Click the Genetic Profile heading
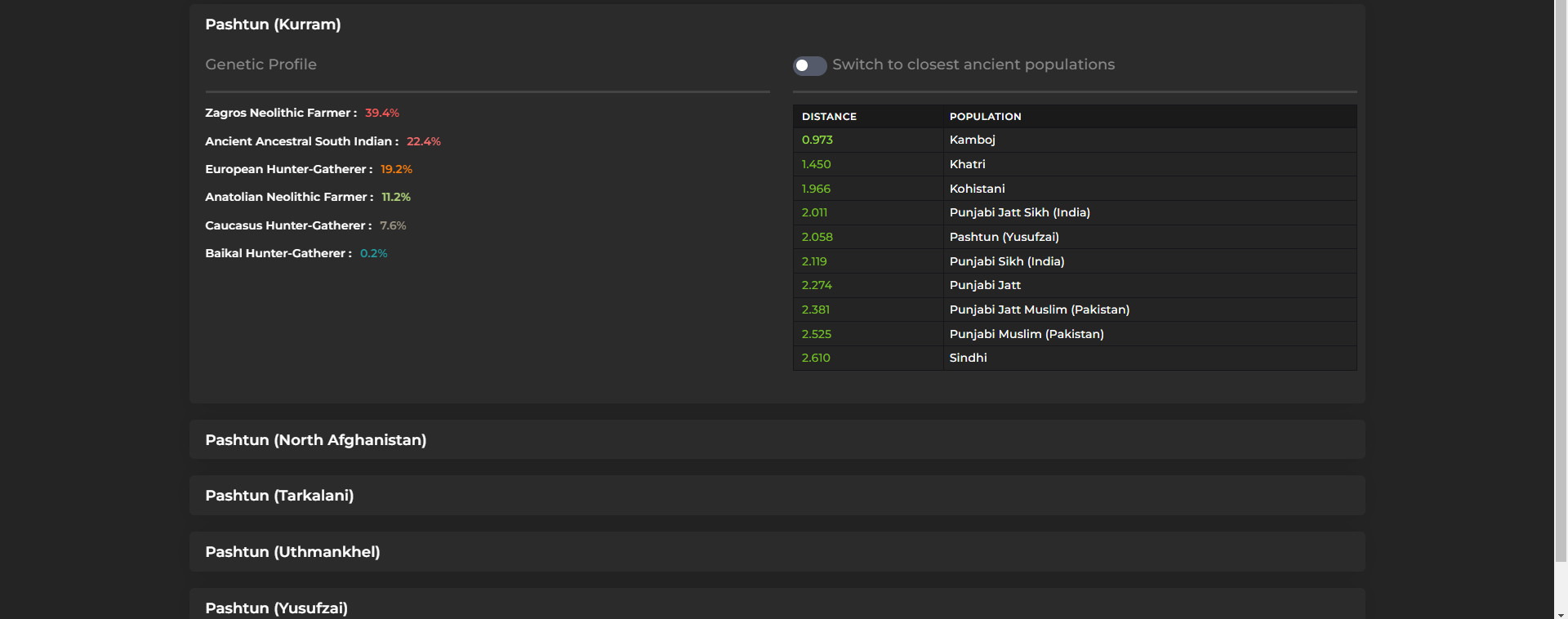The width and height of the screenshot is (1568, 619). click(261, 65)
